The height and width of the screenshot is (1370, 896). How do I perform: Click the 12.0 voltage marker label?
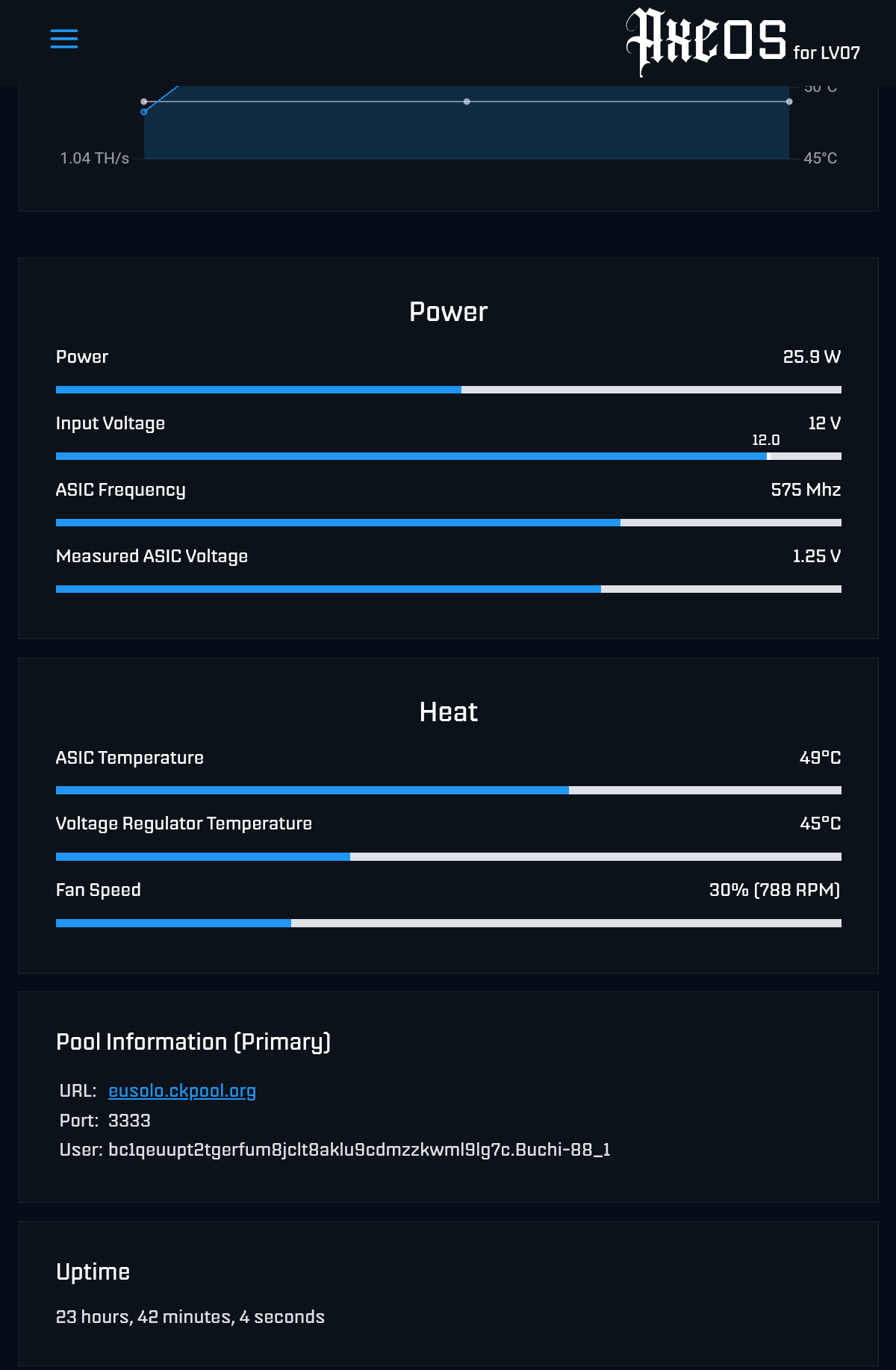765,440
